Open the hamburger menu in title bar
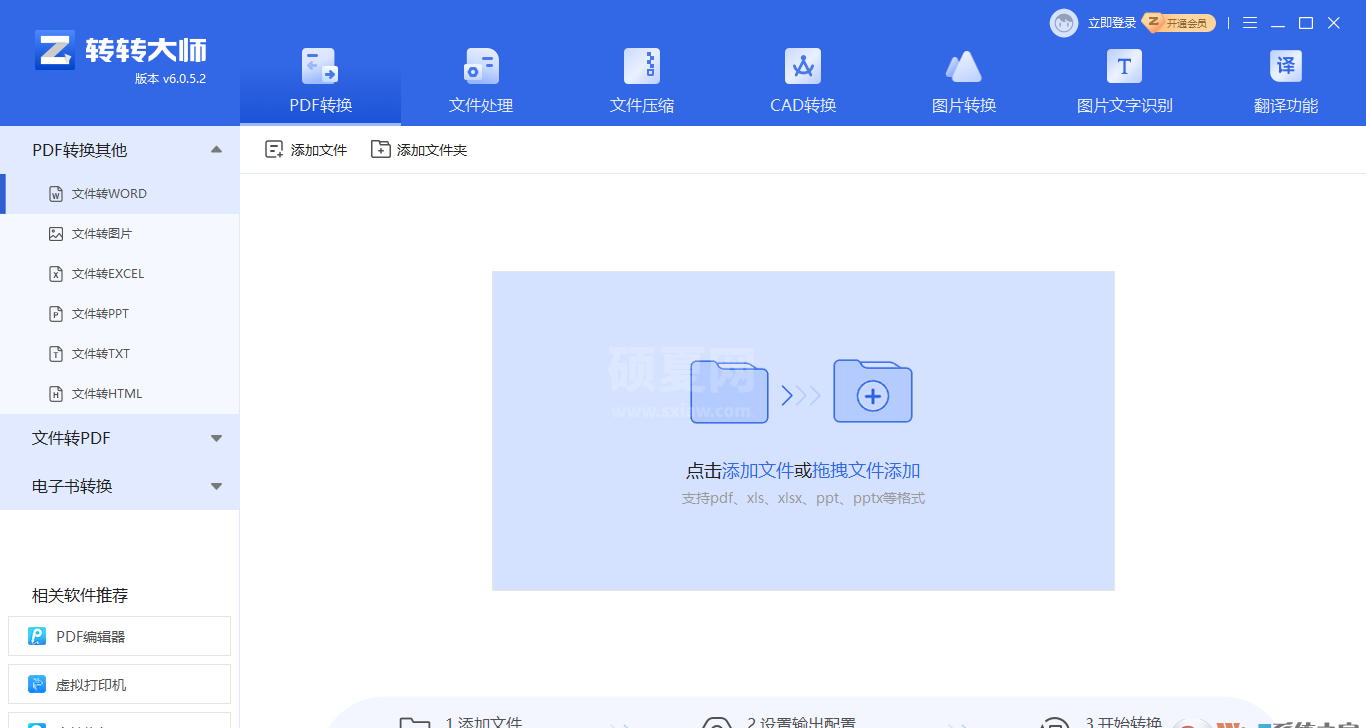 tap(1250, 22)
